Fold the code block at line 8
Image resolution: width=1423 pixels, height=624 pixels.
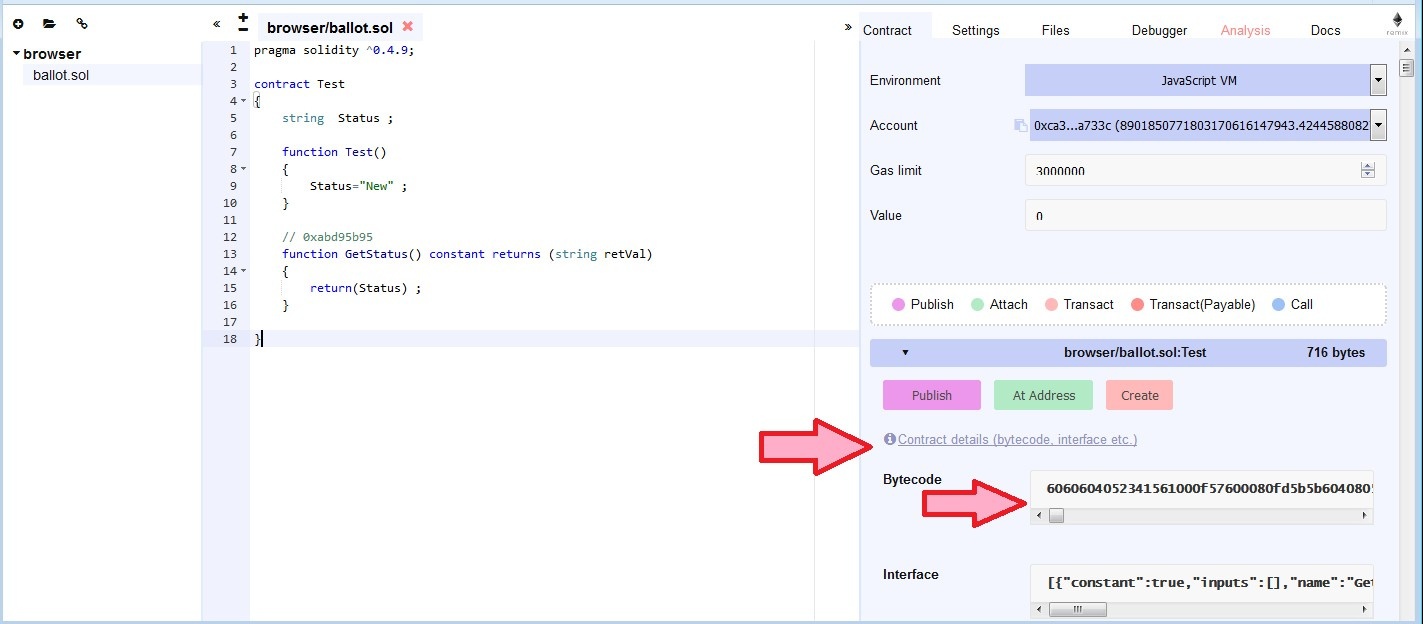[243, 169]
